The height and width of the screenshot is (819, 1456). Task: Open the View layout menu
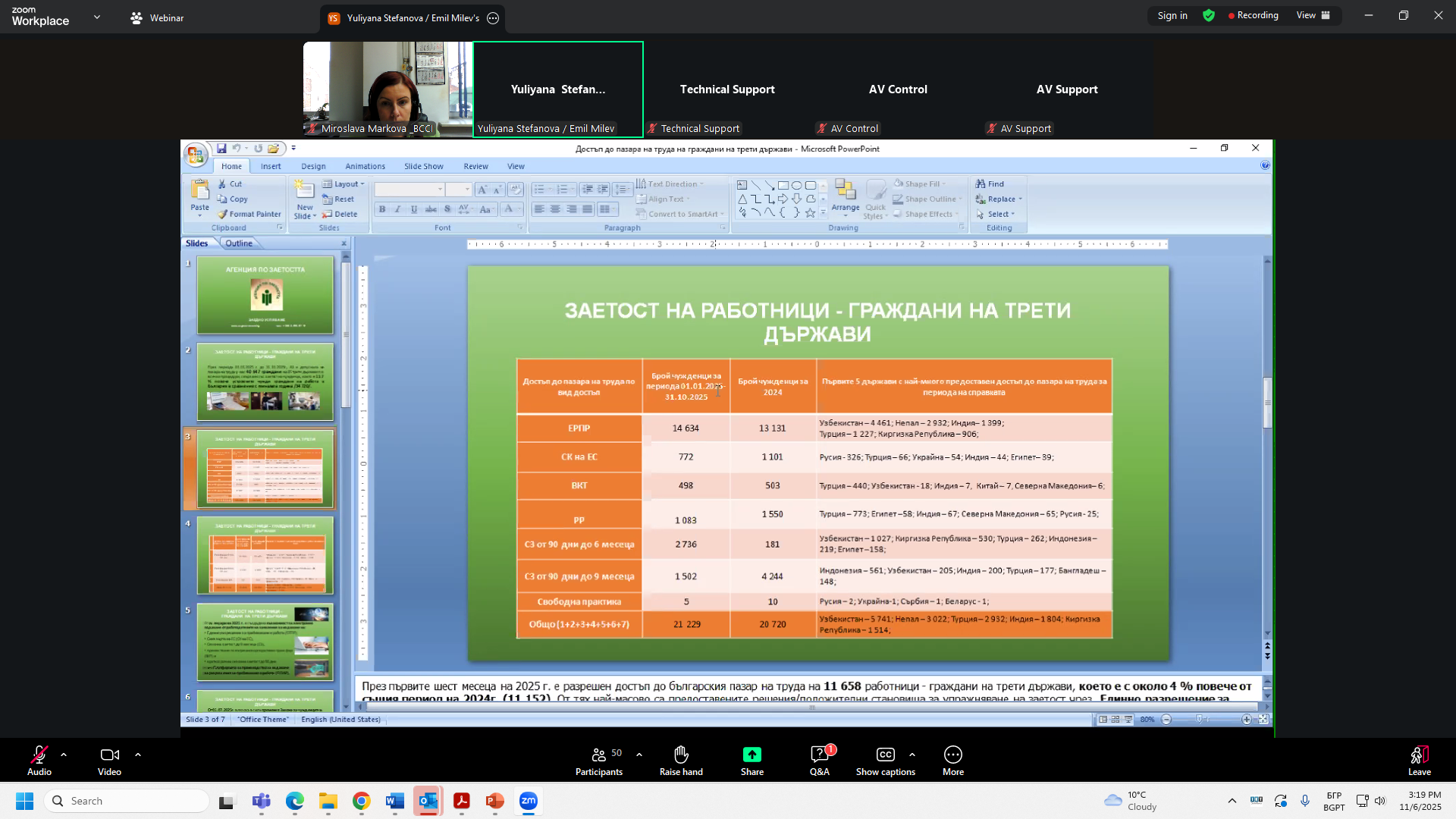[x=1313, y=16]
